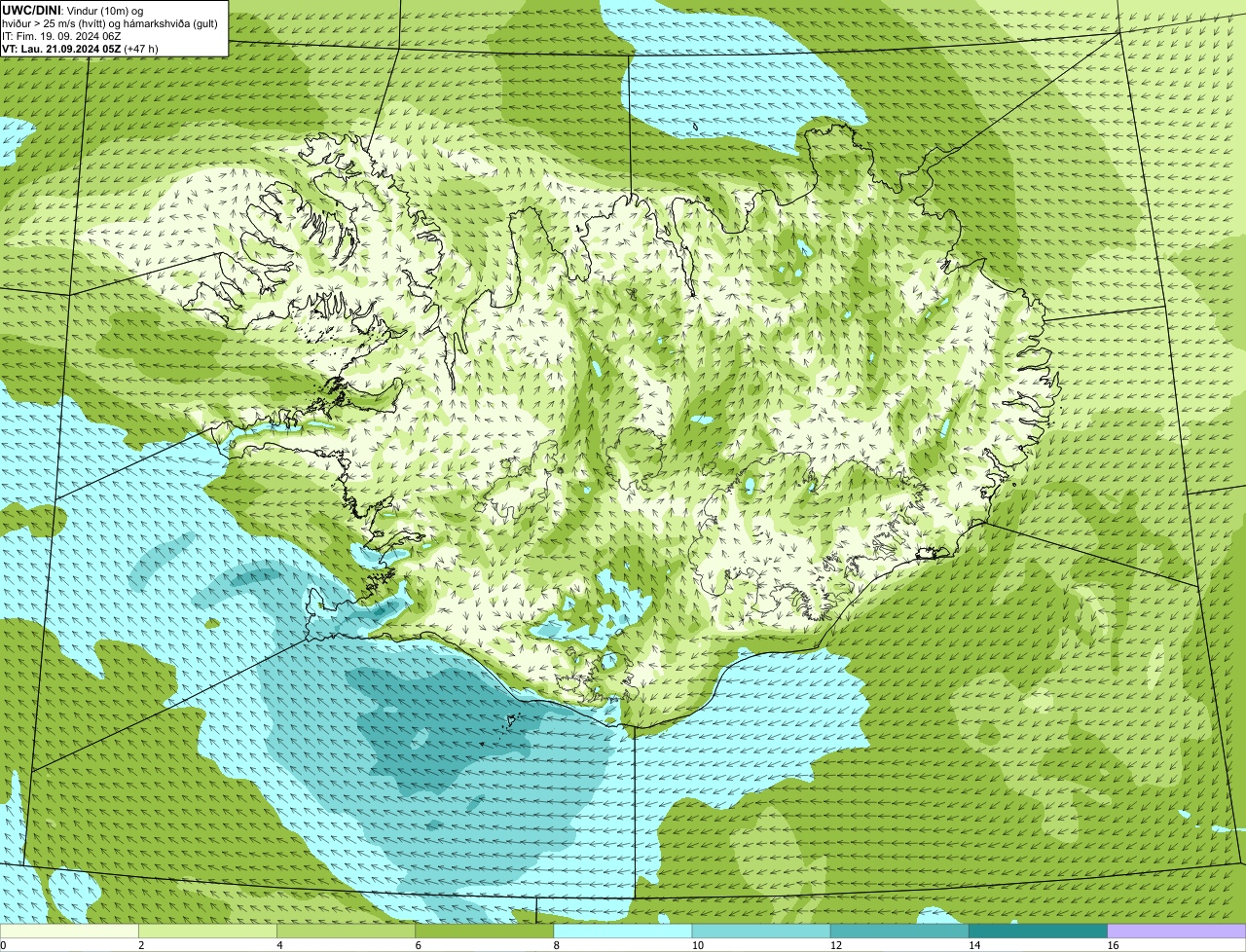
Task: Click the "14" scale label
Action: pyautogui.click(x=973, y=945)
